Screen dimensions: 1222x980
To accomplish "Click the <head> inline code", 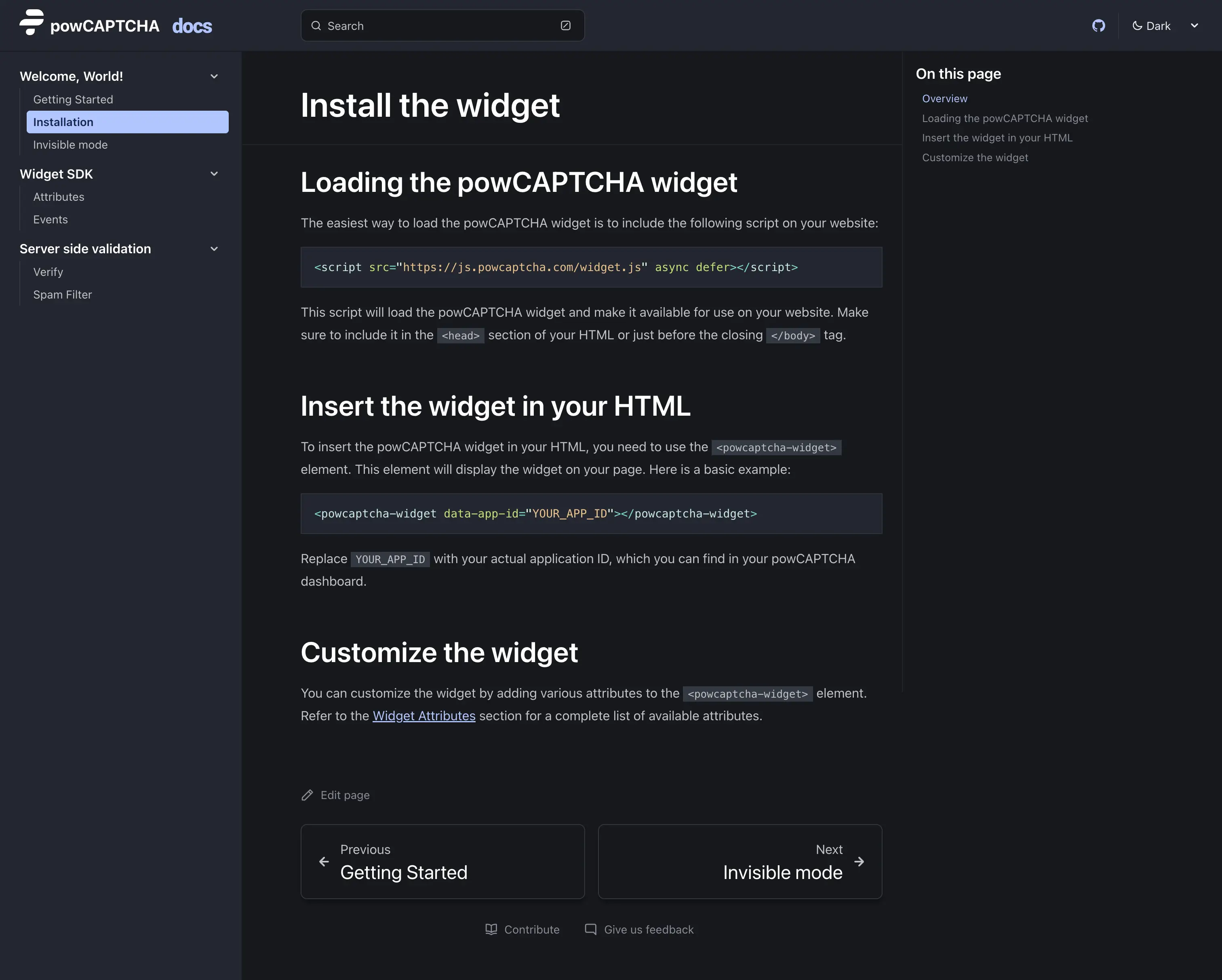I will tap(461, 335).
